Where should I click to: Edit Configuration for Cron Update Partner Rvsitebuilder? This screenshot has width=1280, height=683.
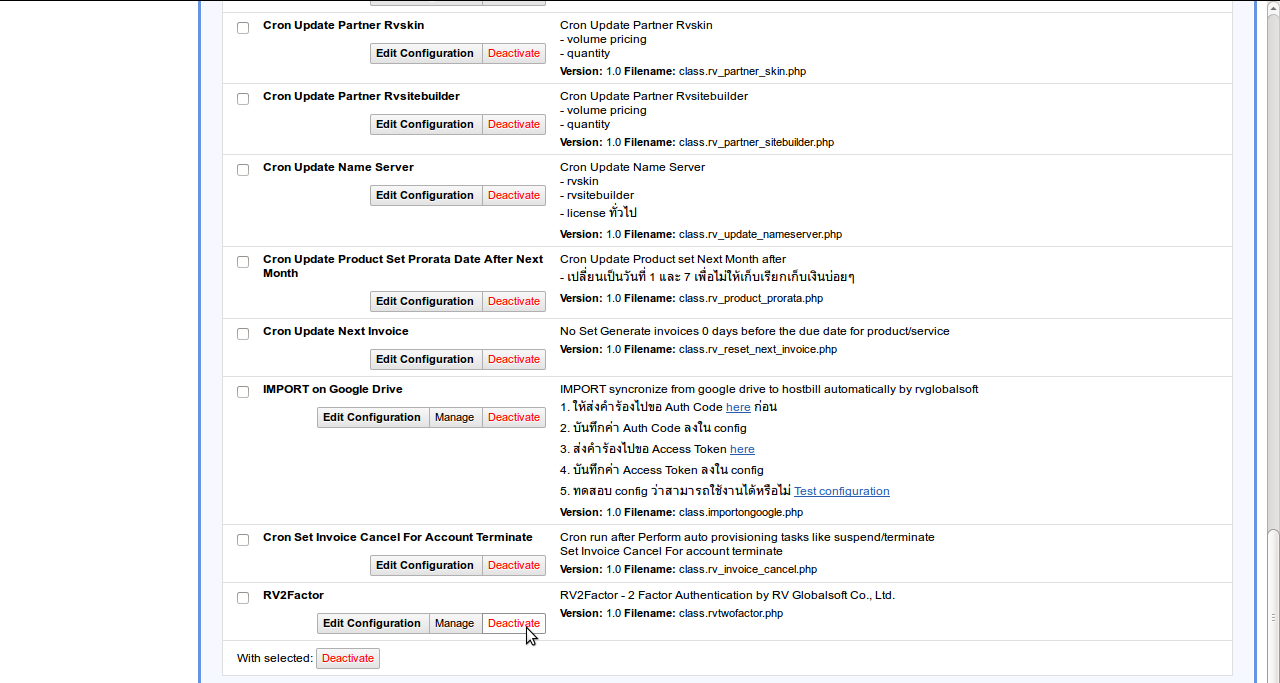tap(425, 125)
